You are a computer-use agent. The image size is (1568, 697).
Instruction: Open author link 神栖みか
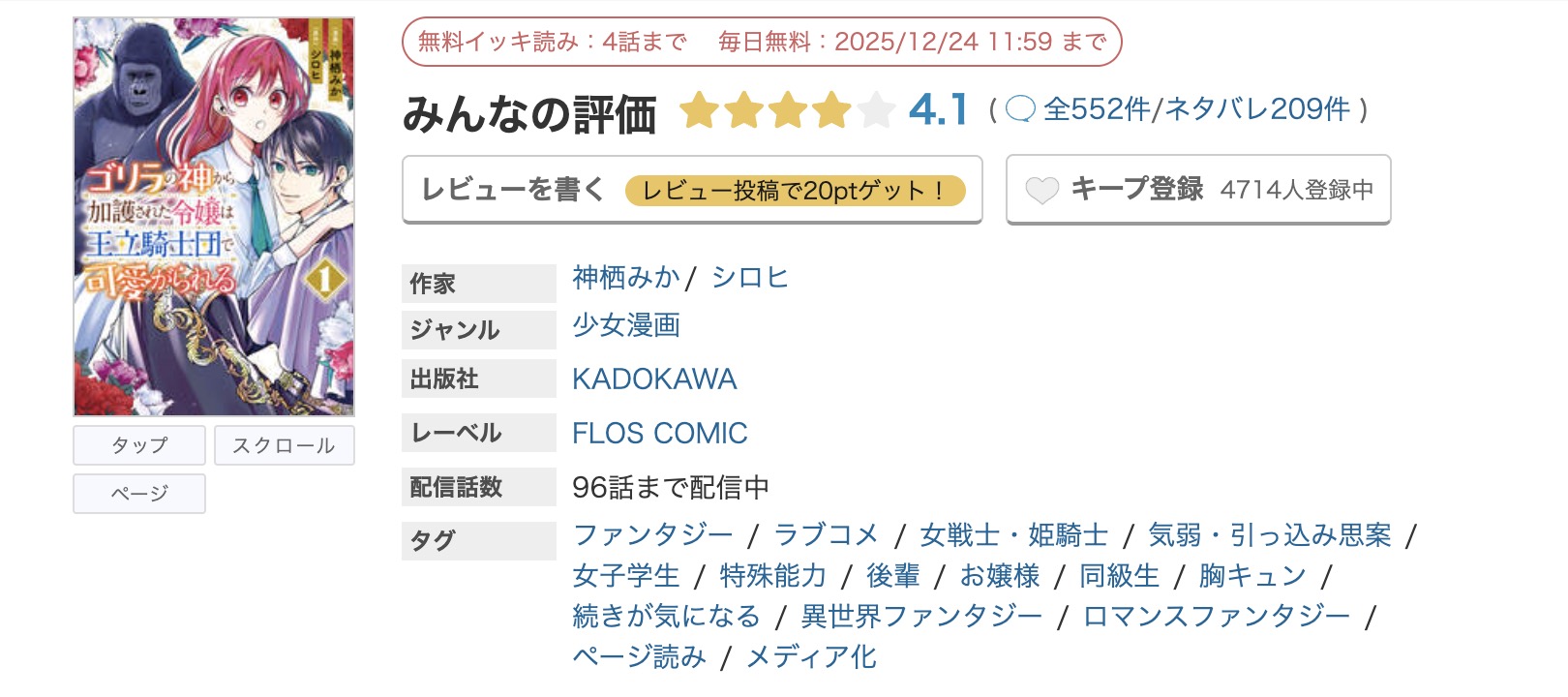pos(624,278)
